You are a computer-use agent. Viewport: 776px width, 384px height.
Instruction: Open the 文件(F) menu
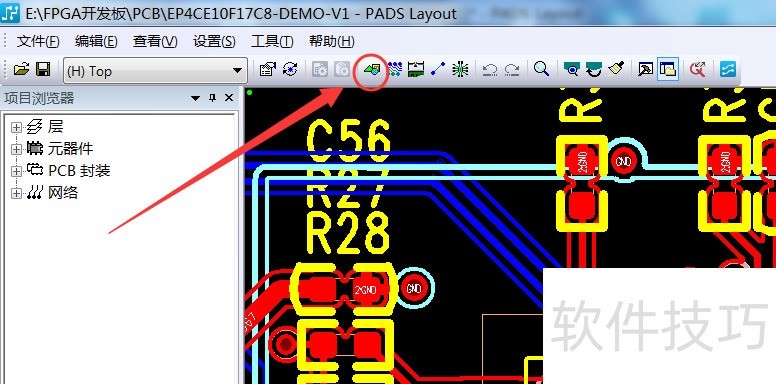[38, 42]
